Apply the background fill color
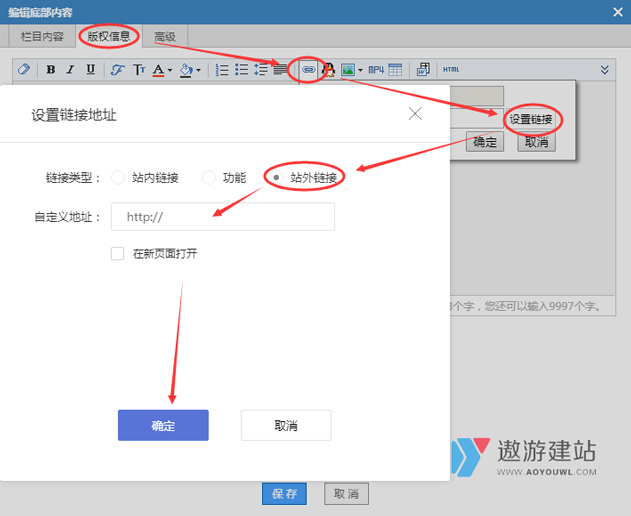Viewport: 631px width, 516px height. (x=186, y=70)
